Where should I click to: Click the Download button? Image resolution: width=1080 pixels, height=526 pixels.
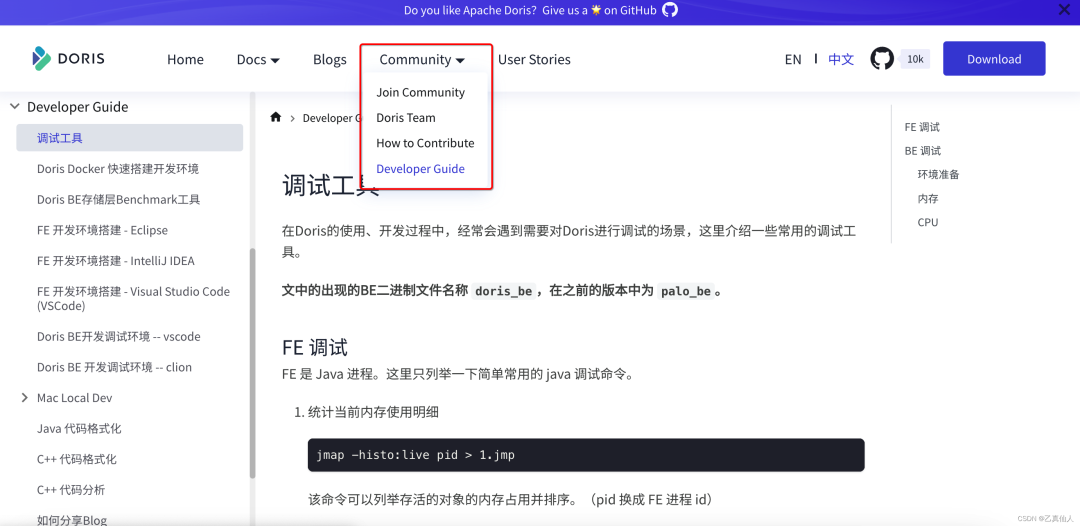coord(994,59)
